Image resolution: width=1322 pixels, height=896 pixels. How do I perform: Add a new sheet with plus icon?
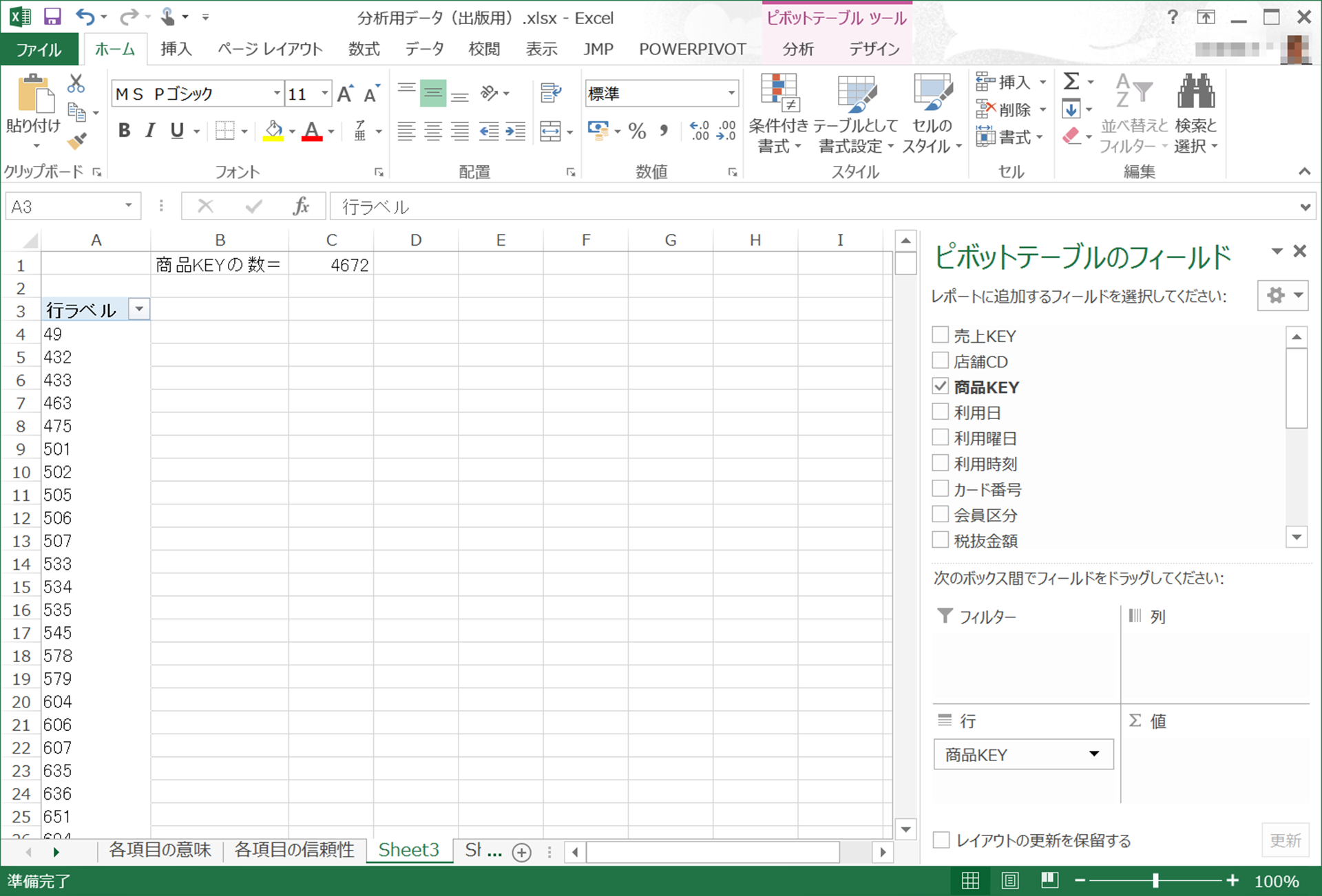[522, 853]
